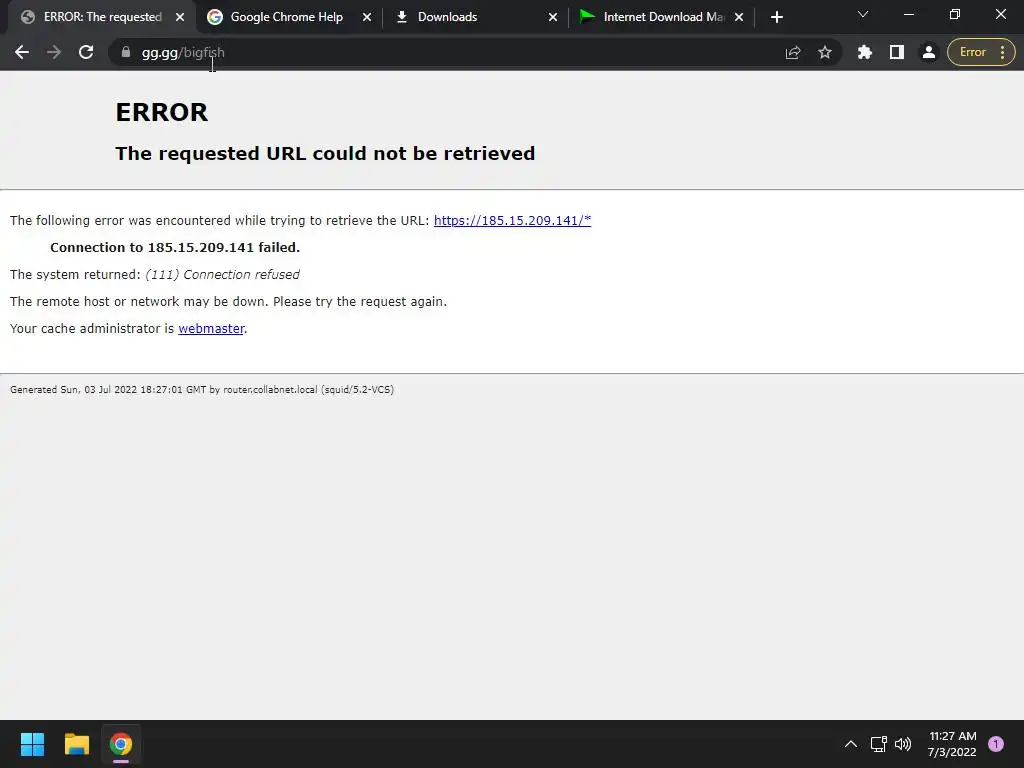
Task: Select "Connection to 185.15.209.141 failed." text
Action: click(x=175, y=248)
